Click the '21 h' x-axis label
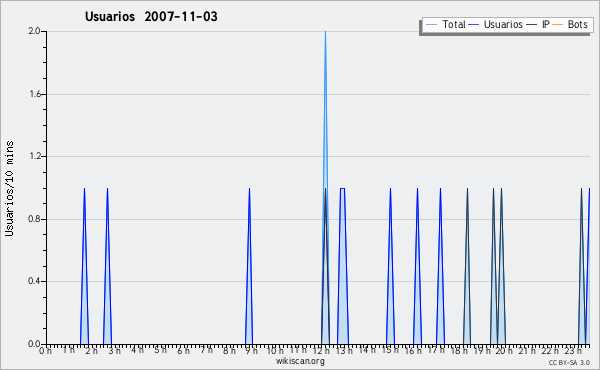This screenshot has height=370, width=600. (x=527, y=351)
